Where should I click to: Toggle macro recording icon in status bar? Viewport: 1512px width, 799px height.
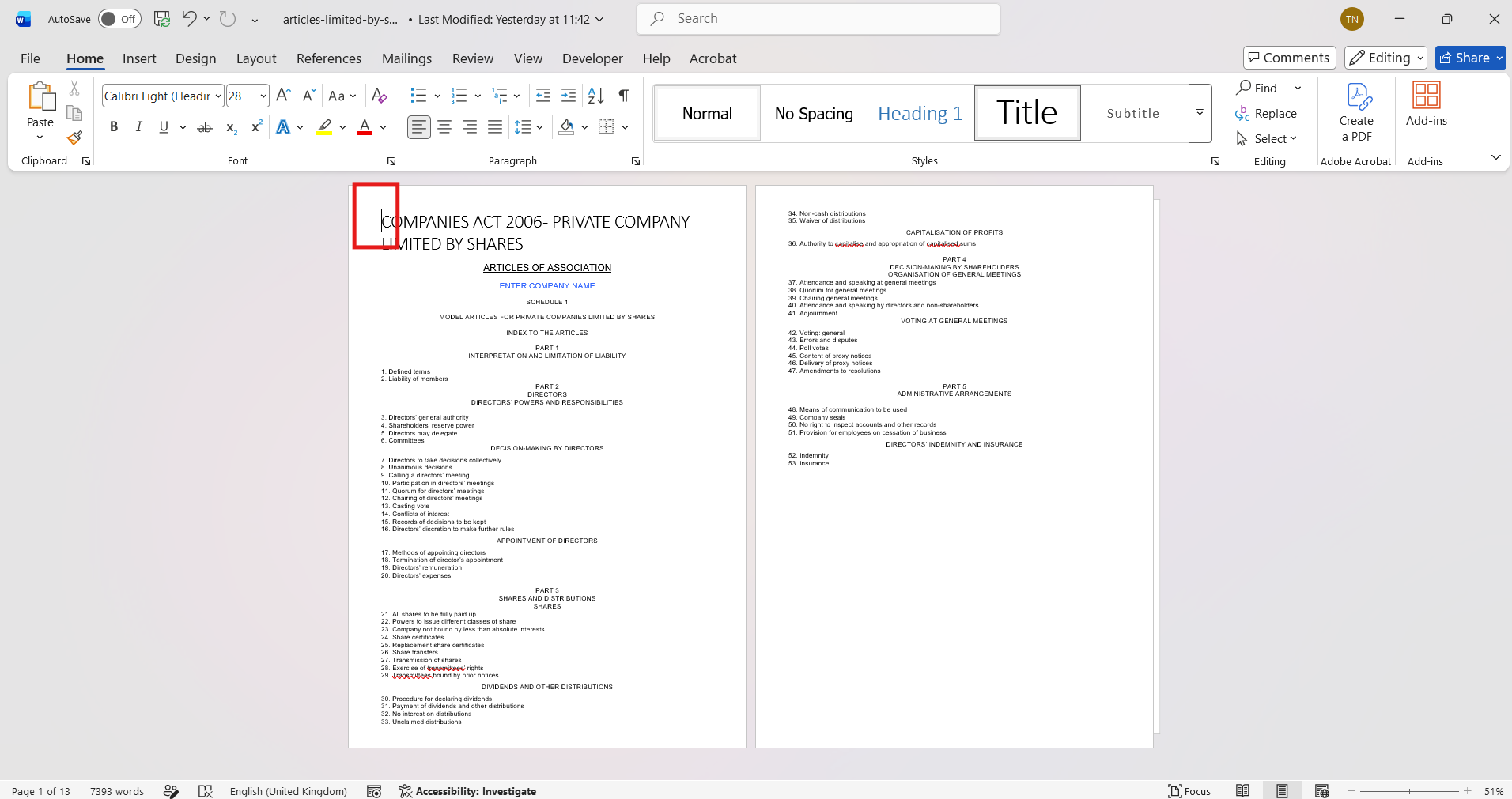tap(374, 791)
